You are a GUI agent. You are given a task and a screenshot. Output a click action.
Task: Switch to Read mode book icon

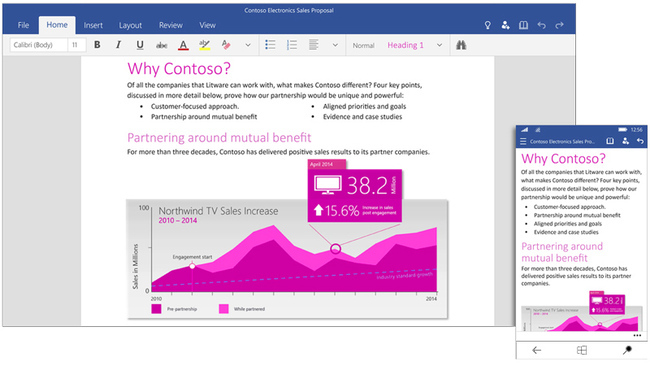pyautogui.click(x=523, y=25)
